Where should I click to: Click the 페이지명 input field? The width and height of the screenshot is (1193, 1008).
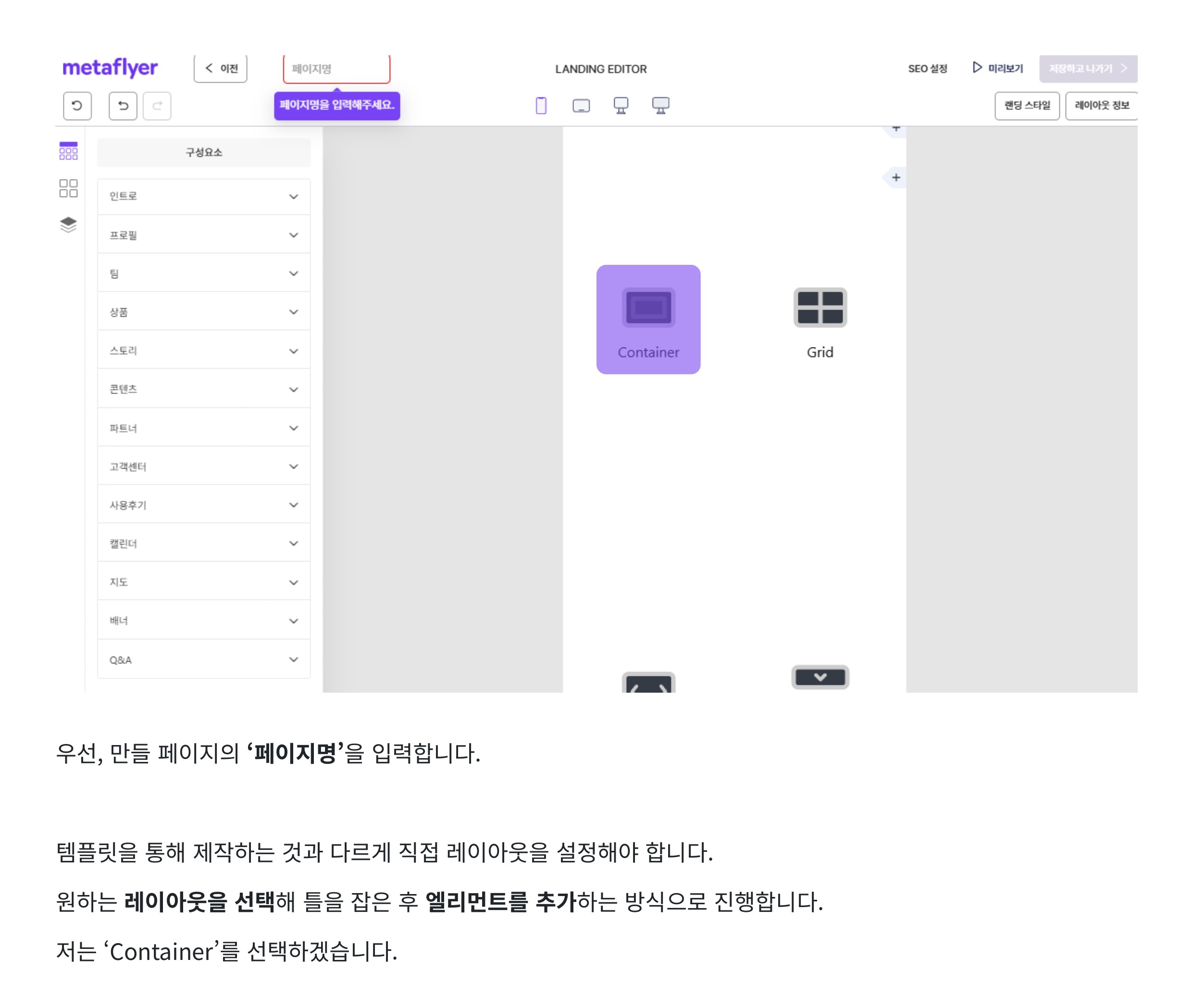tap(336, 69)
